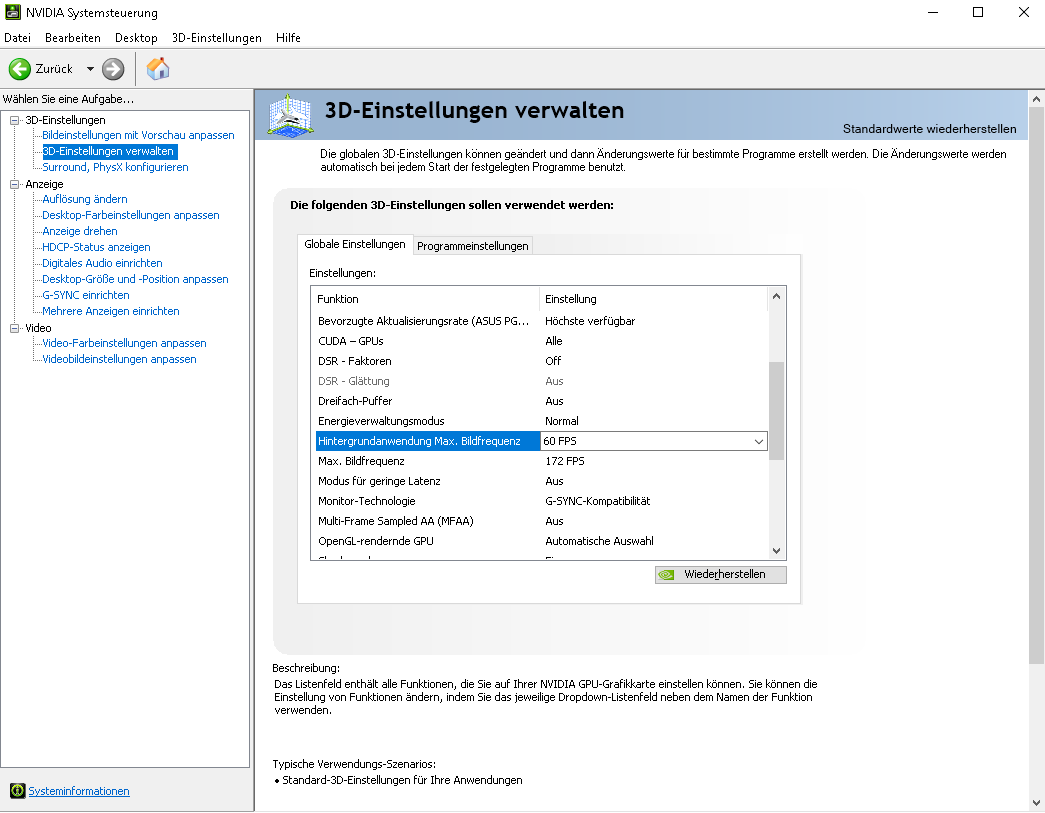Select the Modus für geringe Latenz row
Image resolution: width=1045 pixels, height=813 pixels.
click(541, 481)
